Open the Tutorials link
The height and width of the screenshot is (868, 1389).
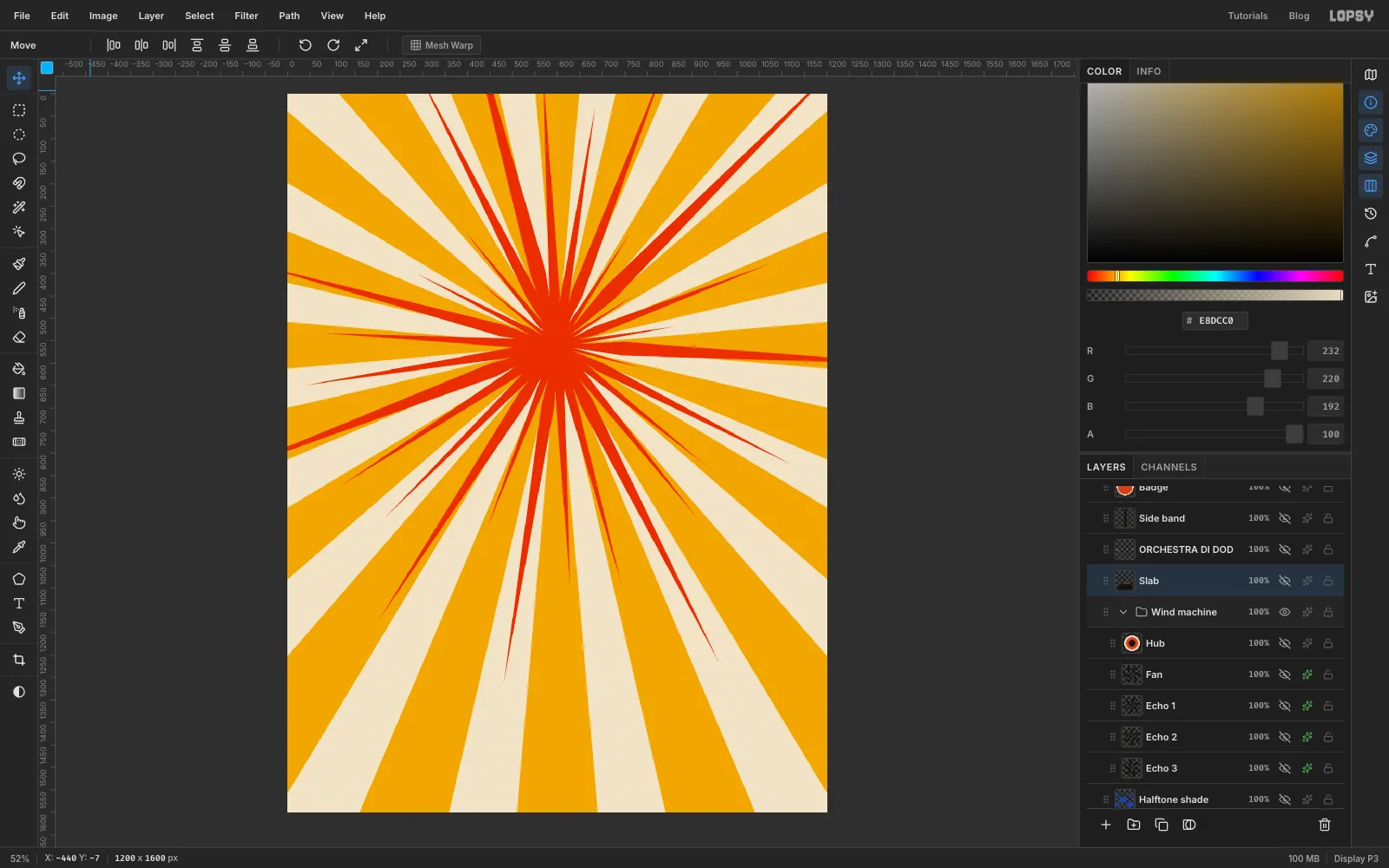[x=1247, y=16]
